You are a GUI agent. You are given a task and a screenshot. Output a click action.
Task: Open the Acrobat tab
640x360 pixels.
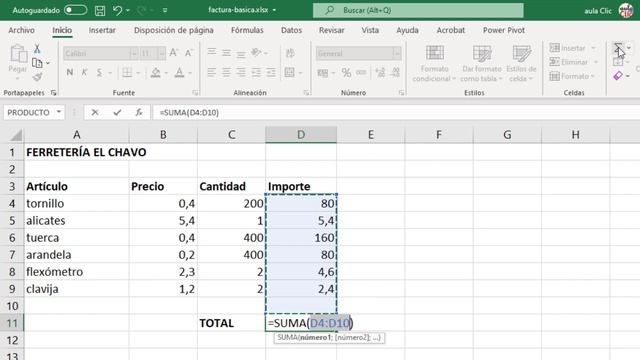(451, 30)
